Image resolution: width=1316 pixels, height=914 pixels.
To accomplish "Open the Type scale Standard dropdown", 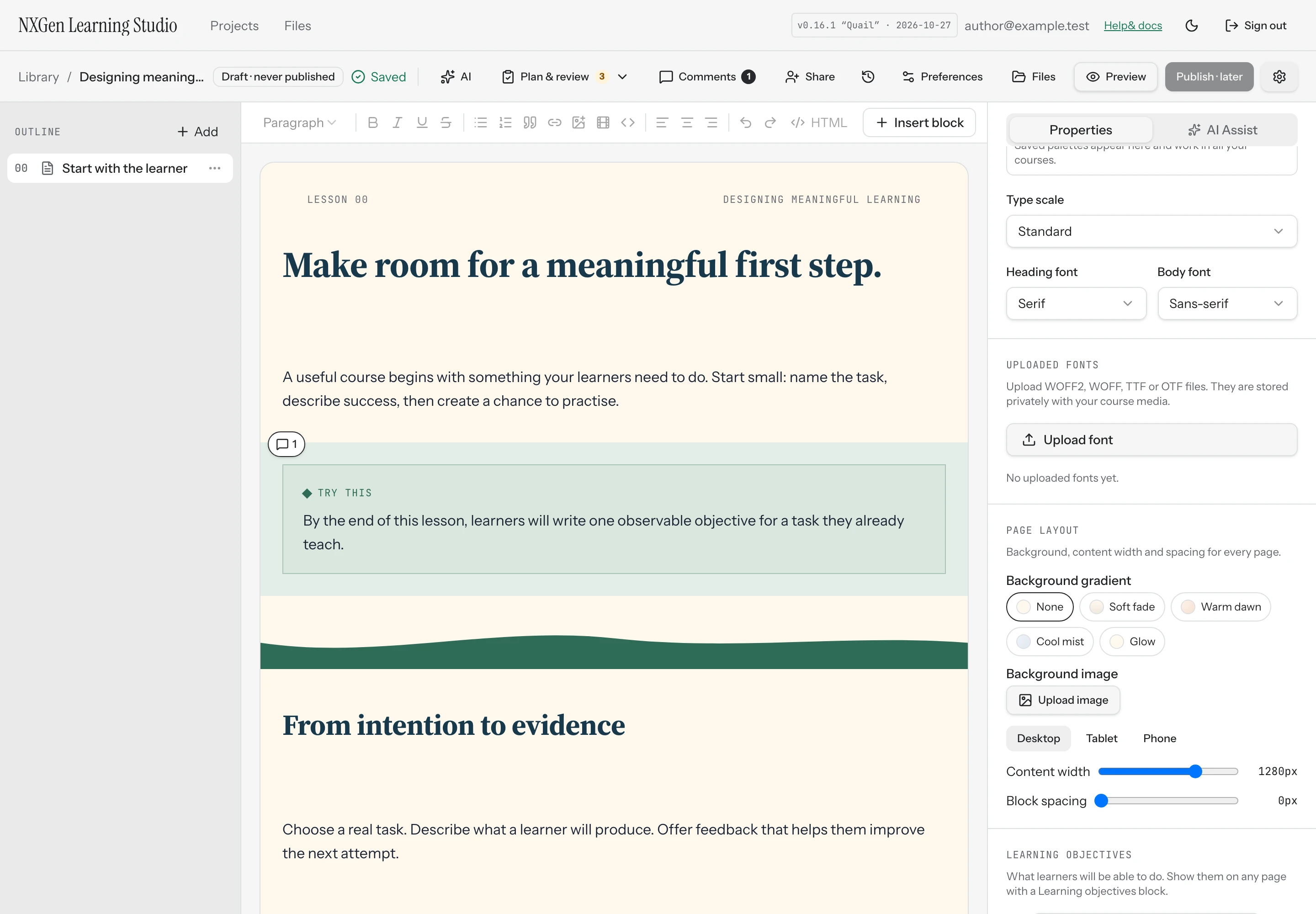I will click(x=1151, y=231).
